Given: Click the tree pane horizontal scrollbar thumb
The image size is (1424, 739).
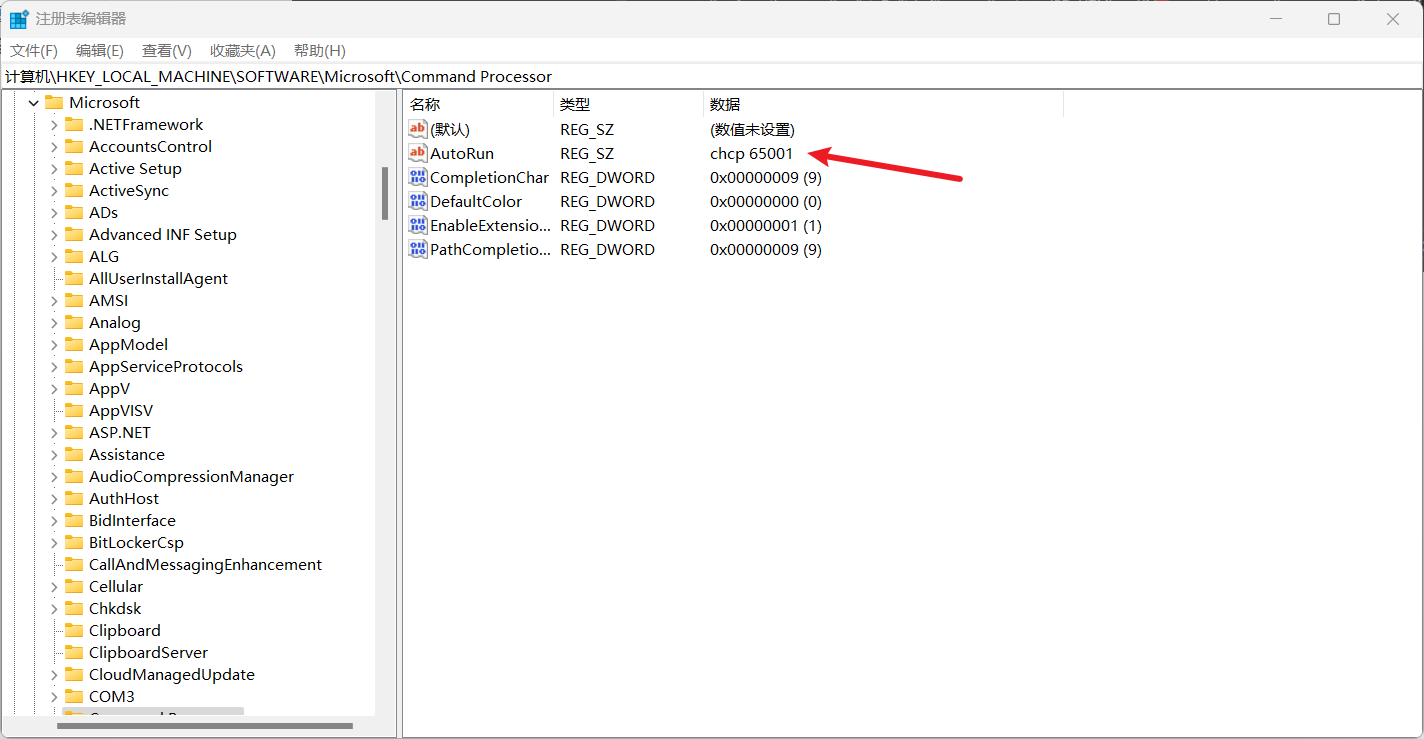Looking at the screenshot, I should coord(205,726).
